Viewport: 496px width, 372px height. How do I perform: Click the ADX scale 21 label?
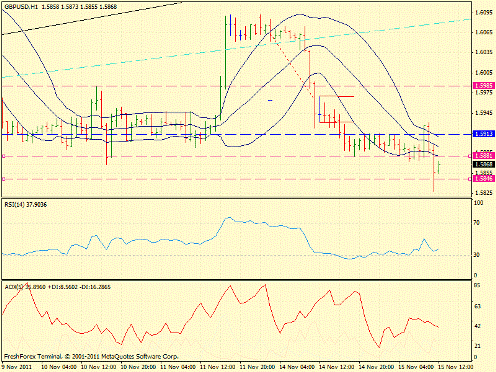tap(478, 346)
